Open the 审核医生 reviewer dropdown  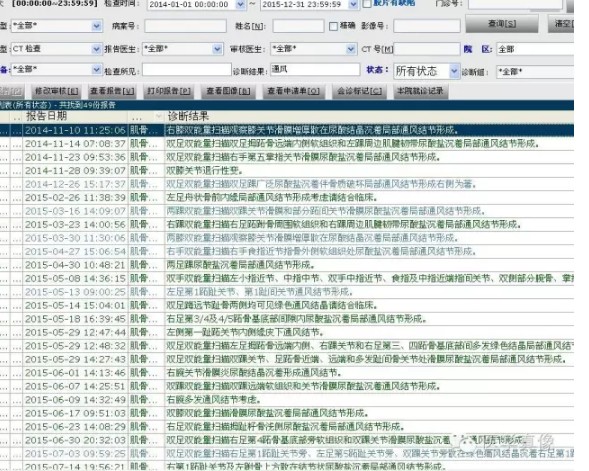click(351, 49)
